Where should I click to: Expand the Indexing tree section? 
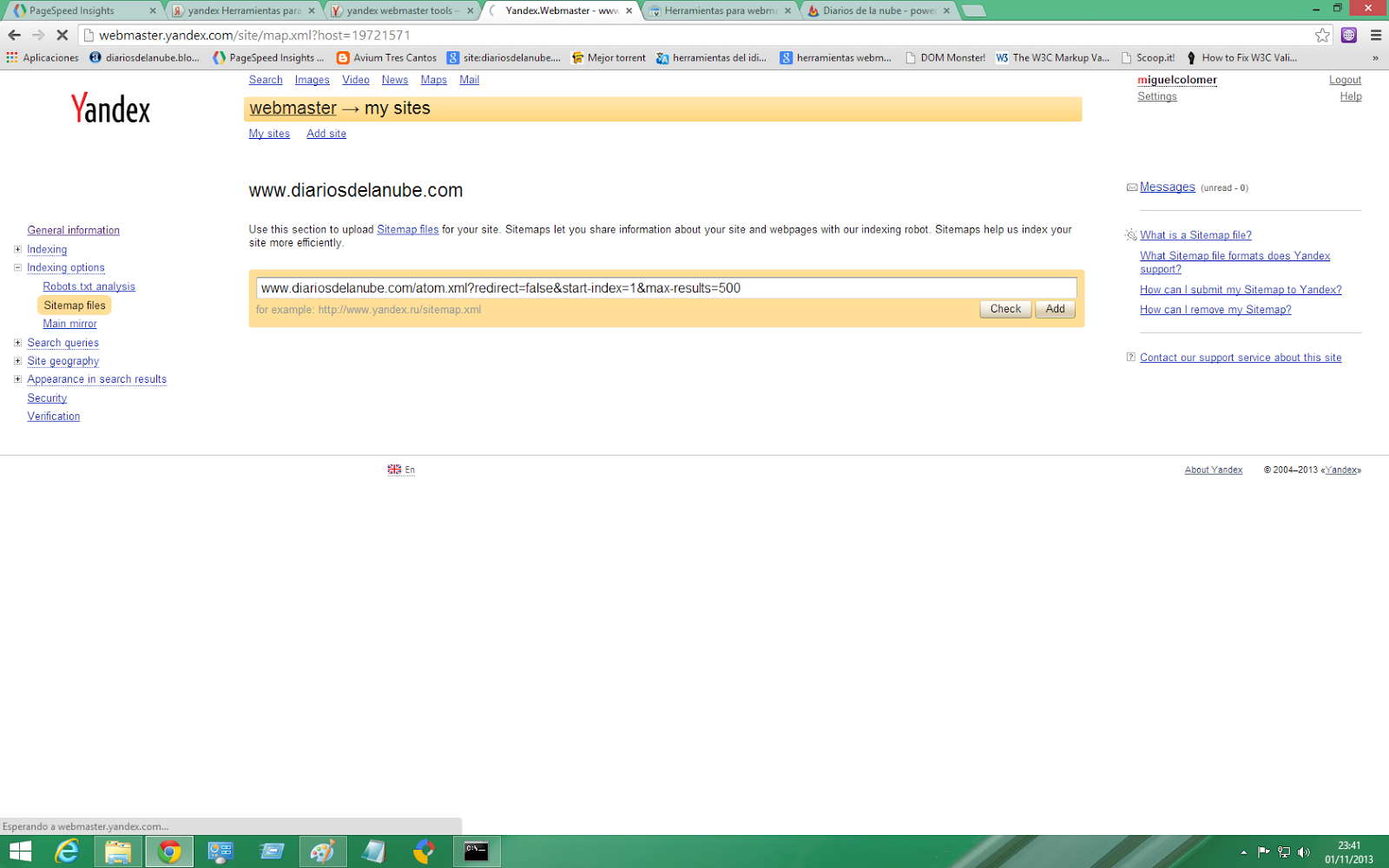point(17,249)
